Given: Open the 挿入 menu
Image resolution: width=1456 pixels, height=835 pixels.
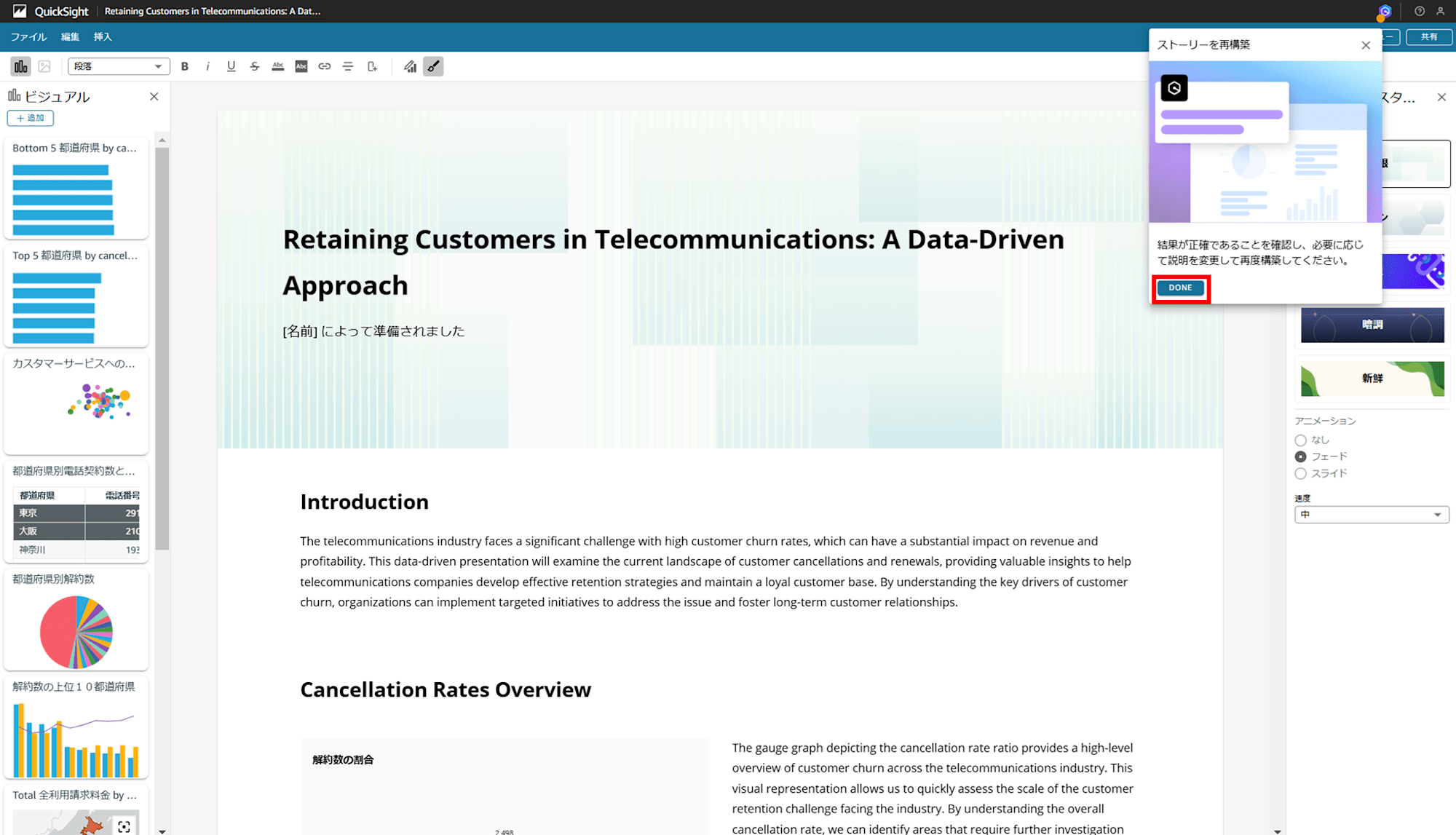Looking at the screenshot, I should 104,37.
